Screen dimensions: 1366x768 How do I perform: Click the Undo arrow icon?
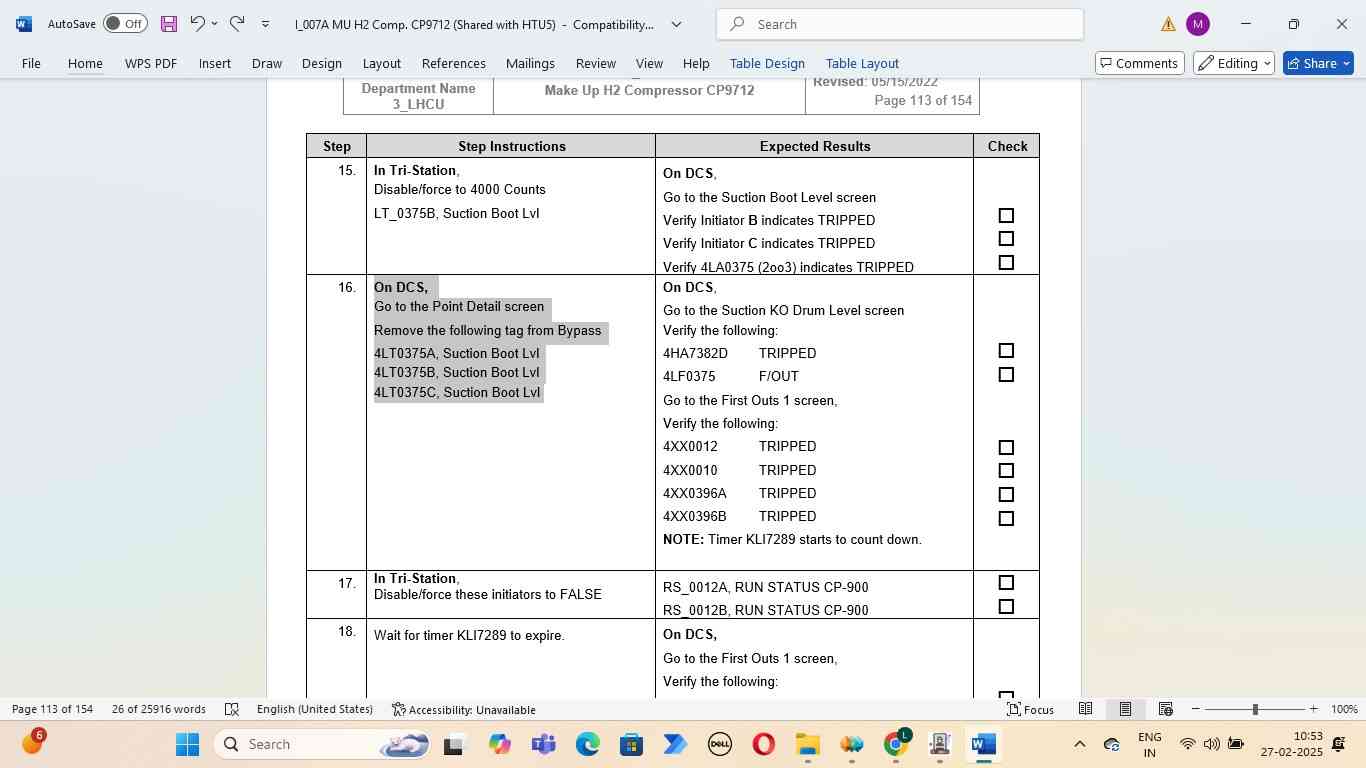coord(197,23)
